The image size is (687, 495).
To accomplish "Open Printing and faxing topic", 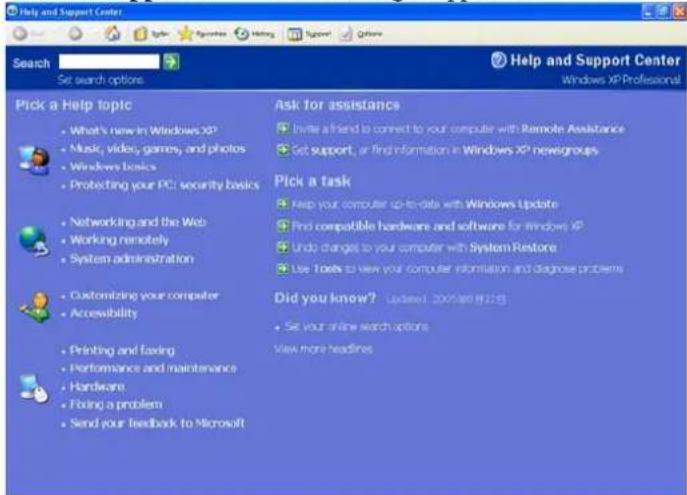I will 122,350.
